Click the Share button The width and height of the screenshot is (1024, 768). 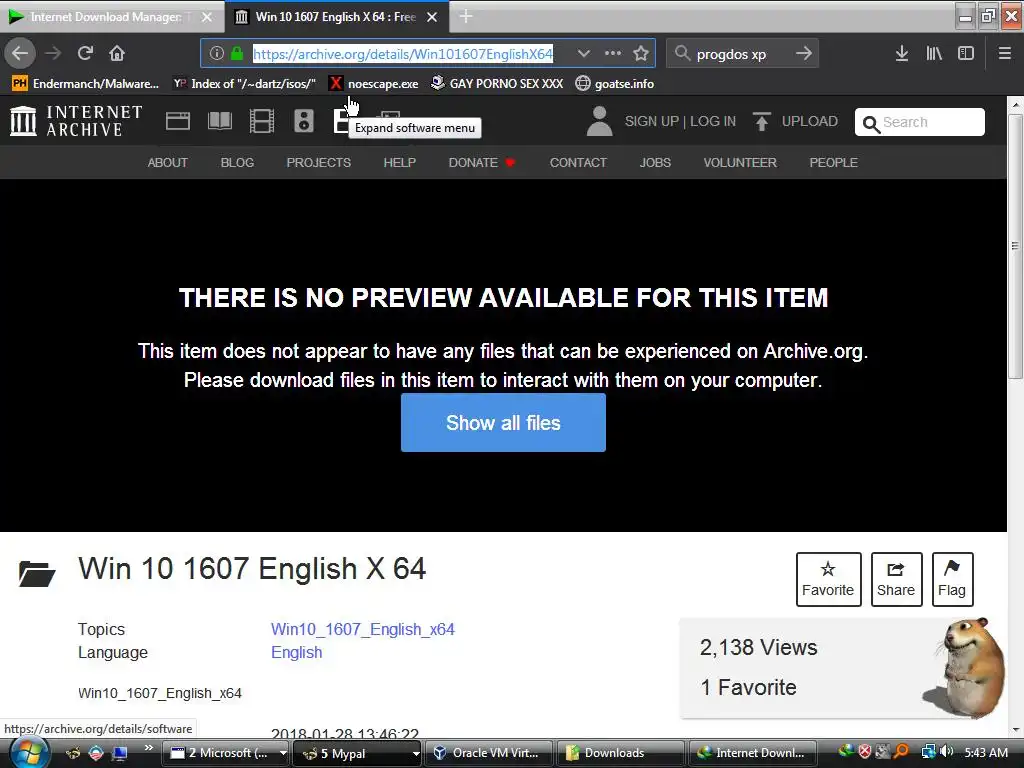(x=896, y=579)
